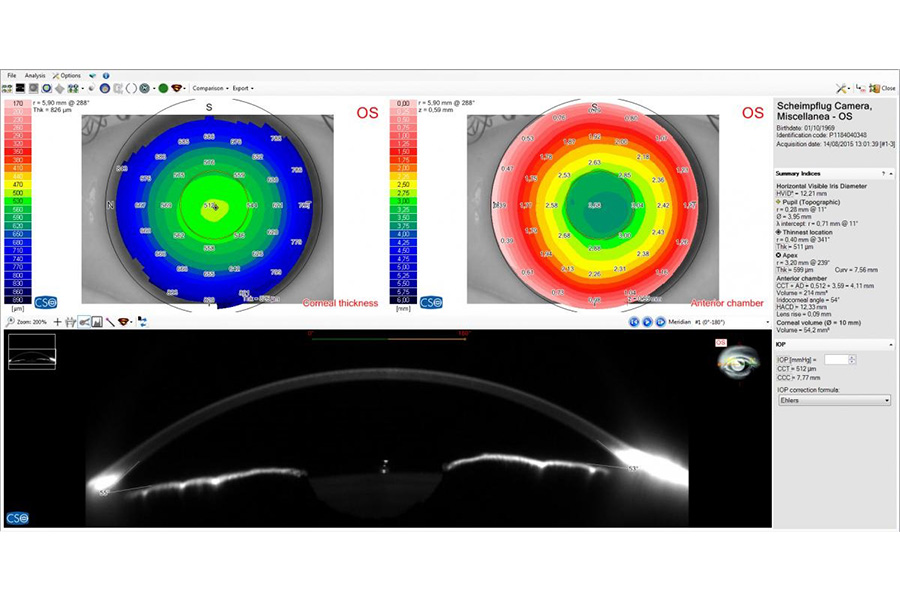
Task: Click the blue info icon in menu bar
Action: [x=106, y=75]
